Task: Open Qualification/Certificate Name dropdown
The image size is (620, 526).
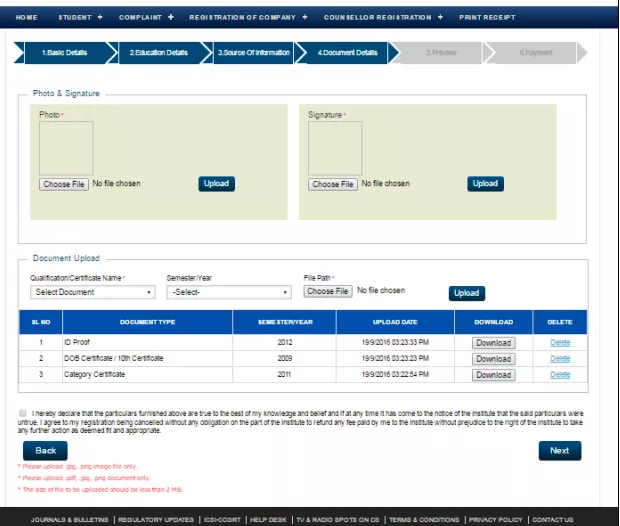Action: click(93, 292)
